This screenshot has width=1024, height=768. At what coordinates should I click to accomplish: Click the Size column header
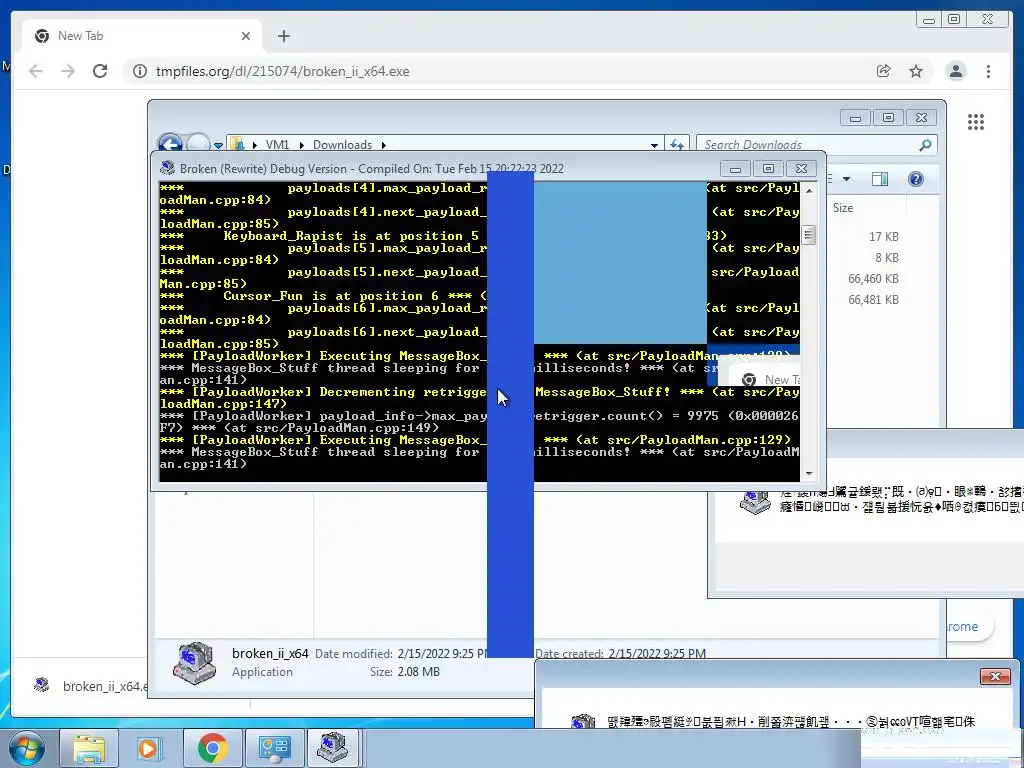click(x=842, y=208)
